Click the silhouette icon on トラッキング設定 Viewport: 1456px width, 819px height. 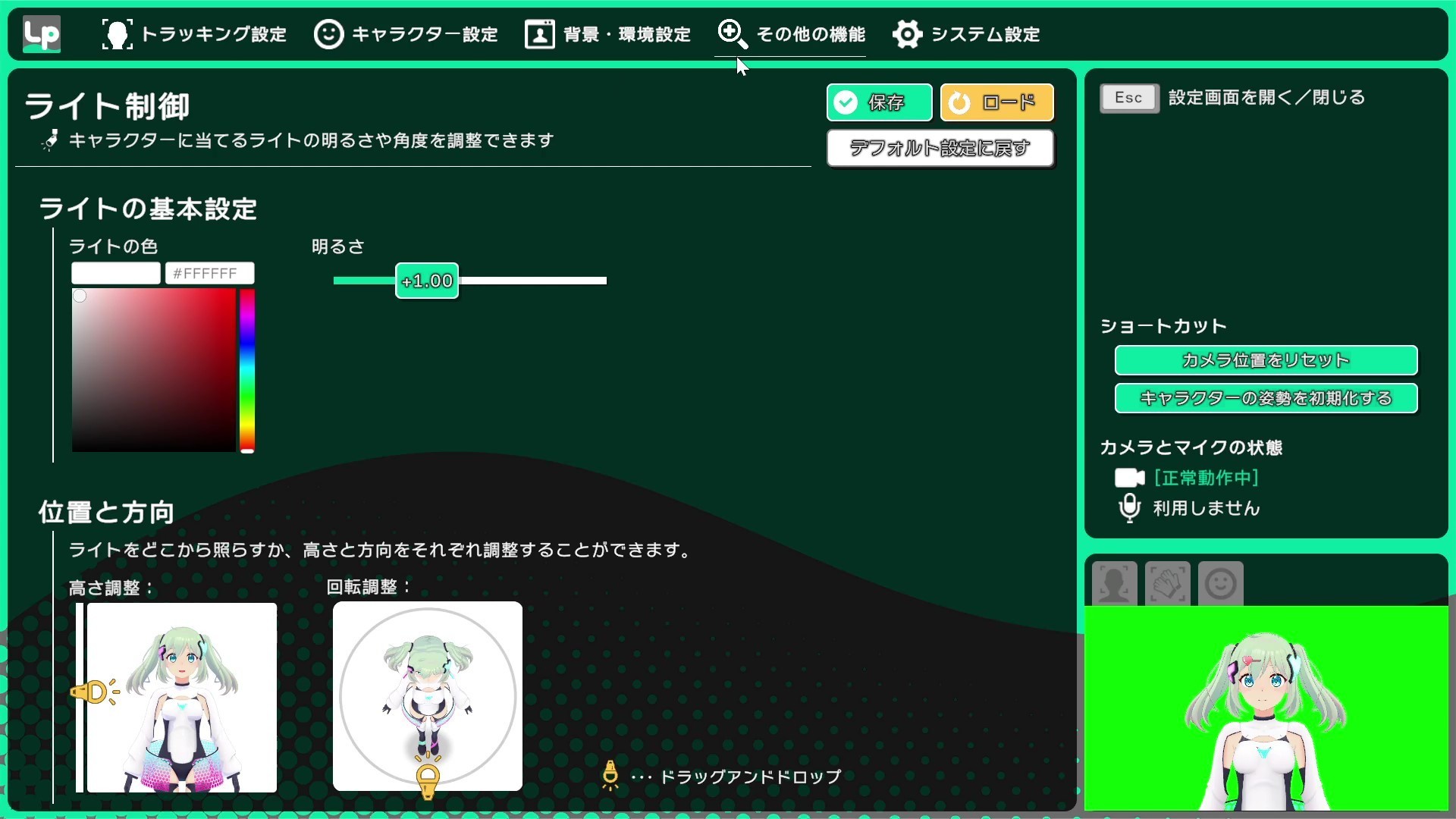pyautogui.click(x=117, y=33)
